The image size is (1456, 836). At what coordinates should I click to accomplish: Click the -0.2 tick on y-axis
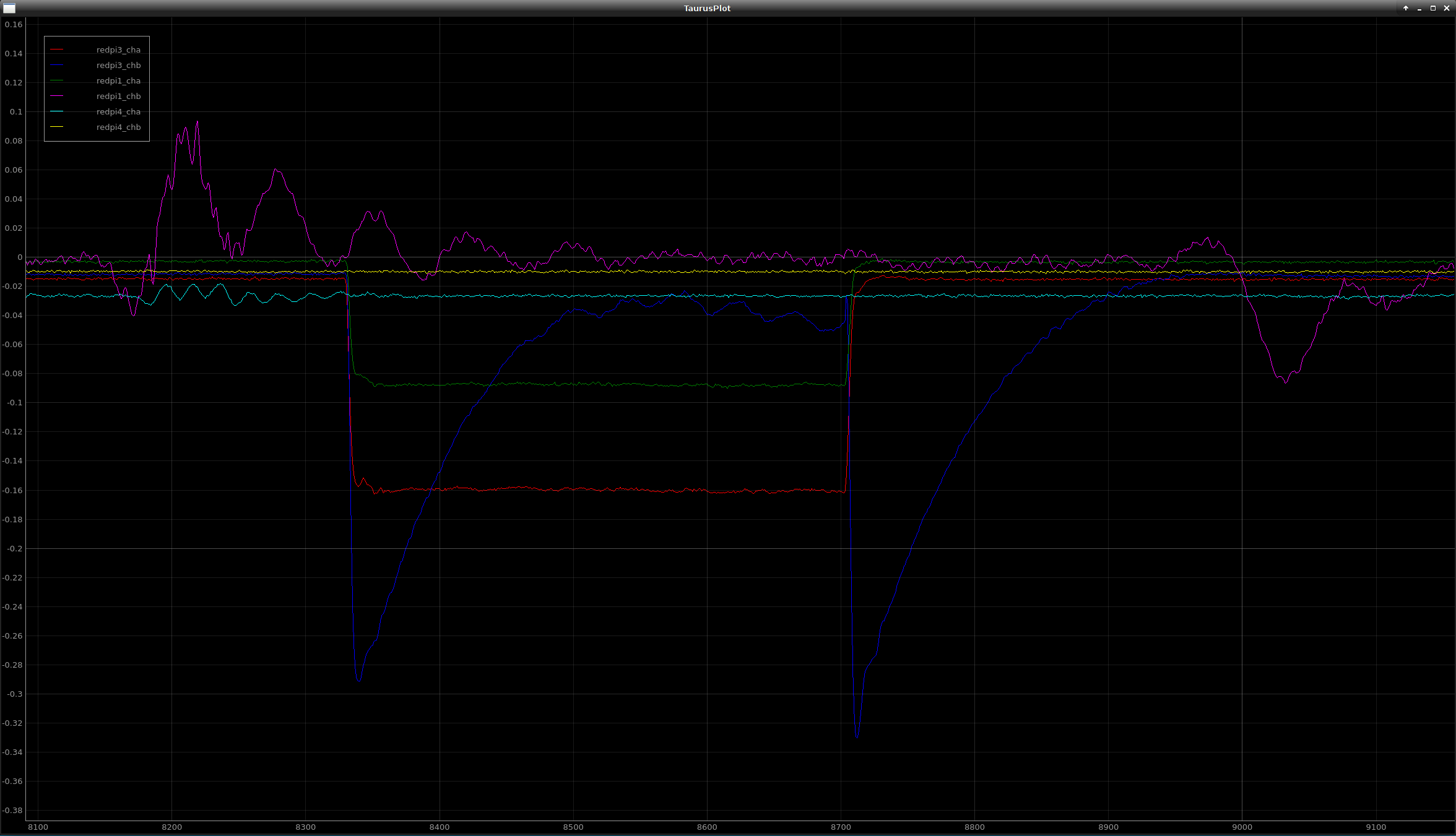(14, 549)
